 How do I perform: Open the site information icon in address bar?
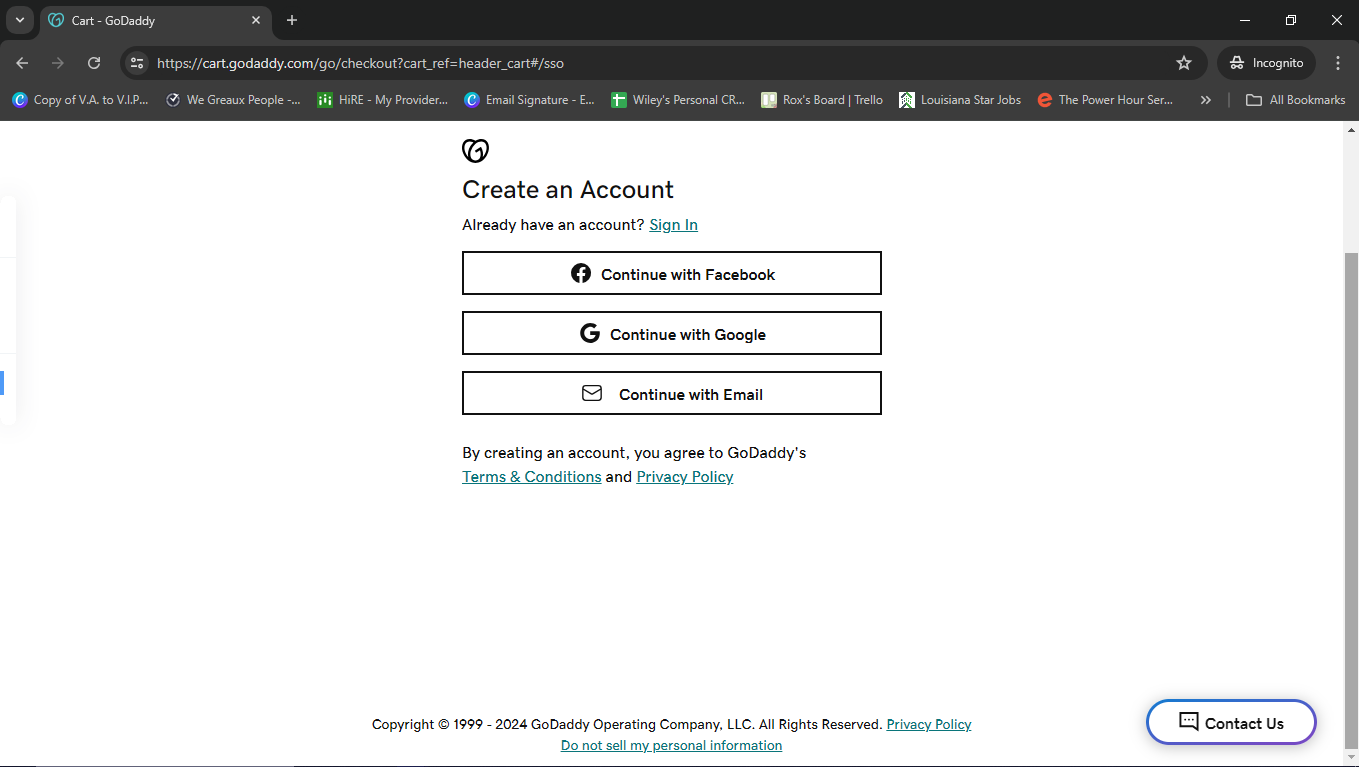(x=136, y=62)
